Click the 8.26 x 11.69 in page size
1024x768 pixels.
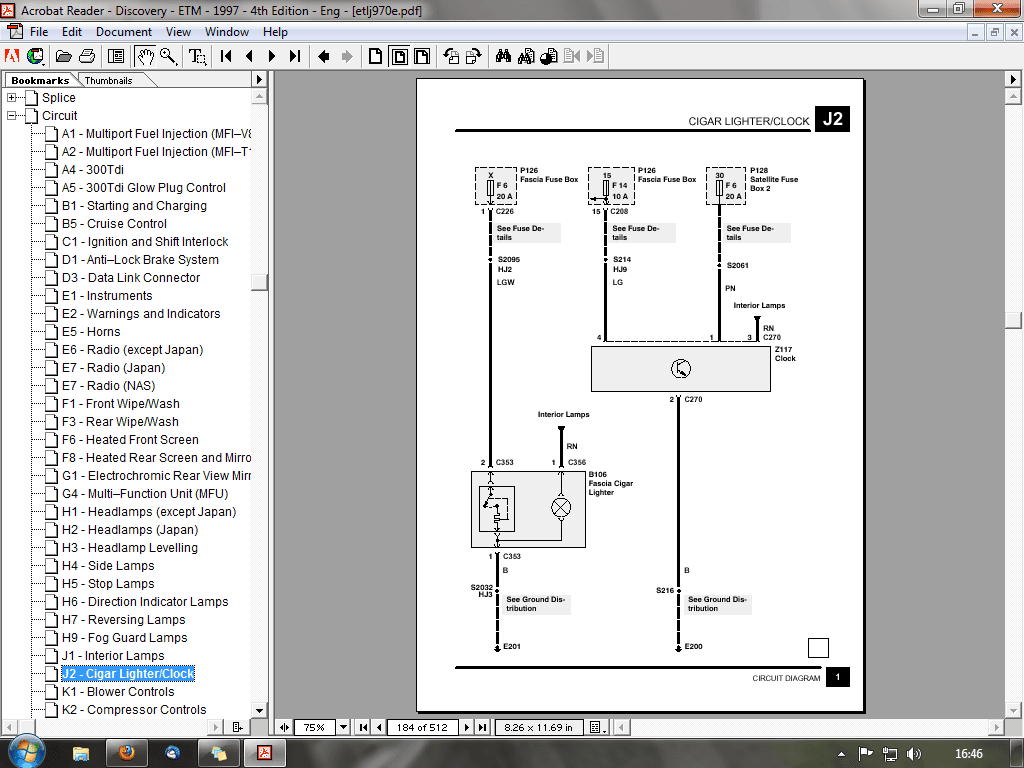click(x=538, y=727)
